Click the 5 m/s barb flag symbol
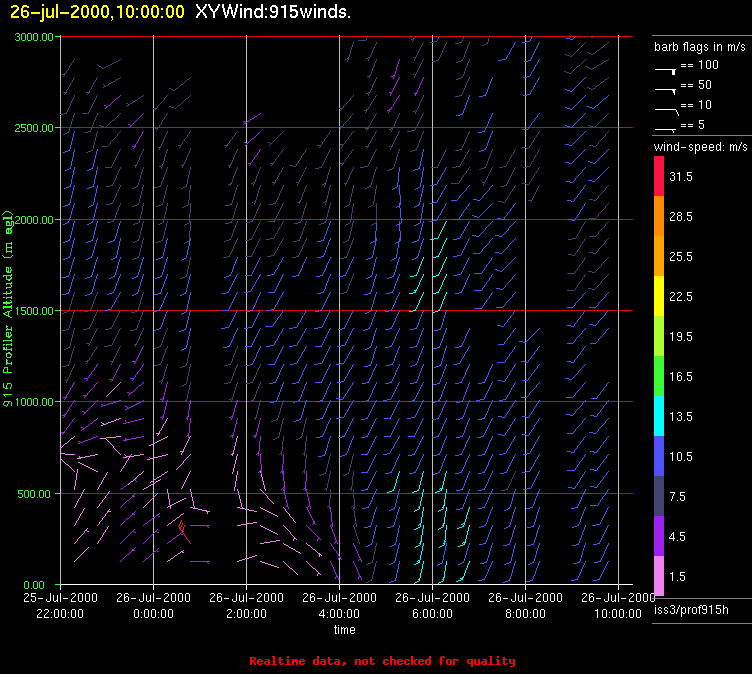752x674 pixels. [x=665, y=129]
